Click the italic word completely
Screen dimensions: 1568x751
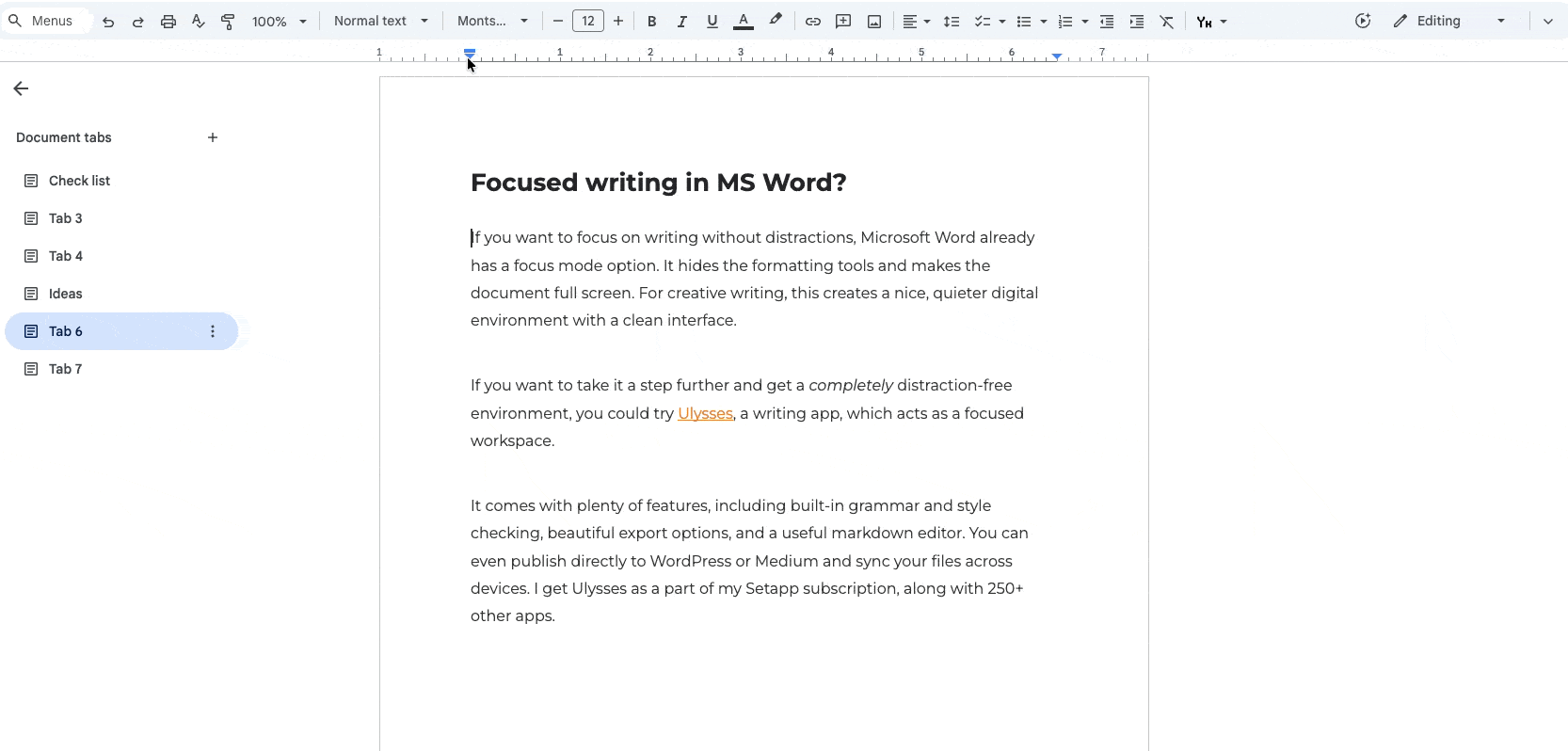[x=851, y=385]
